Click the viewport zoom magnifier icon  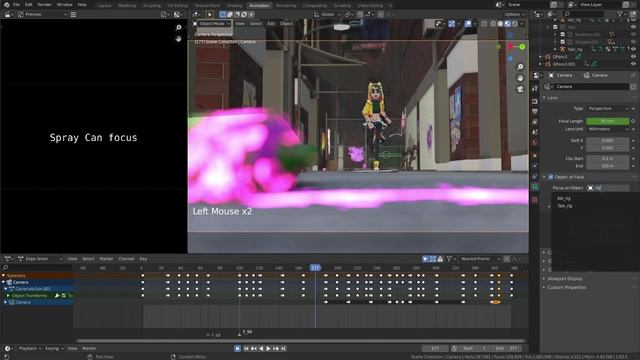(520, 67)
